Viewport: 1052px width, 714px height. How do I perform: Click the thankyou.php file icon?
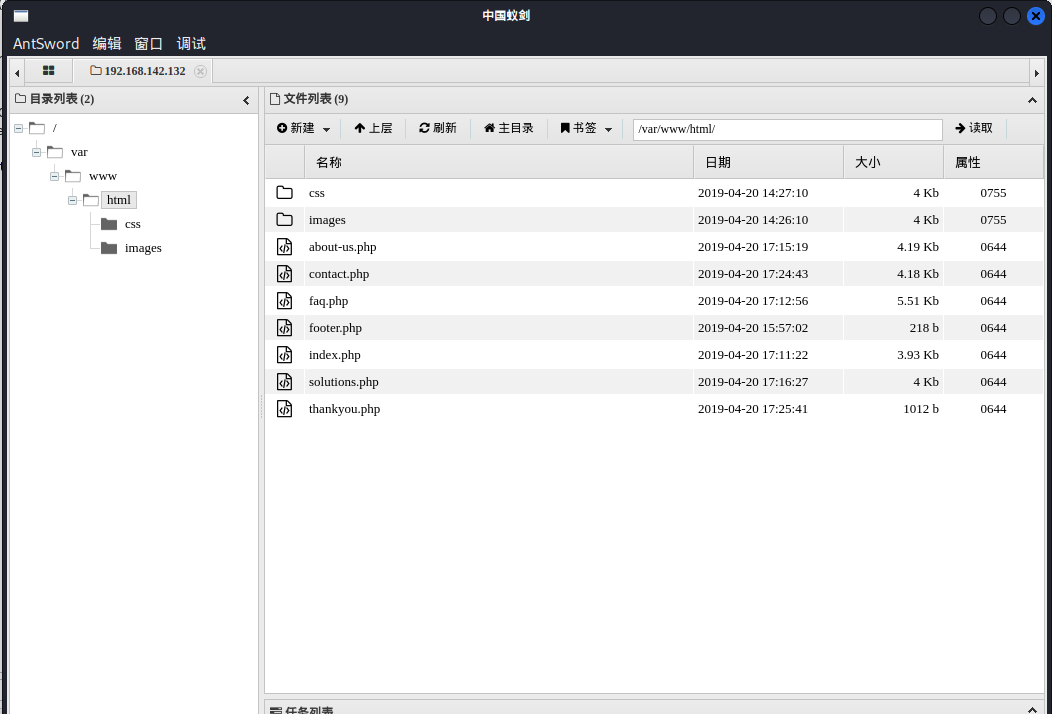pyautogui.click(x=284, y=409)
